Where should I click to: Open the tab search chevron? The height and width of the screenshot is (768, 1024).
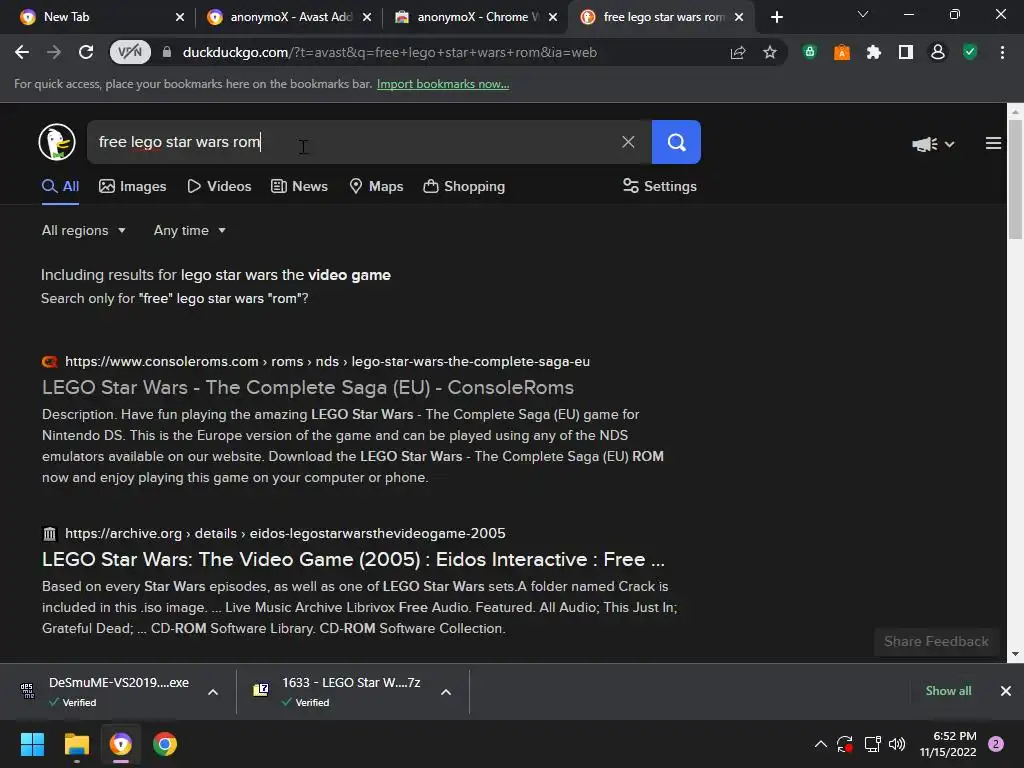tap(863, 14)
